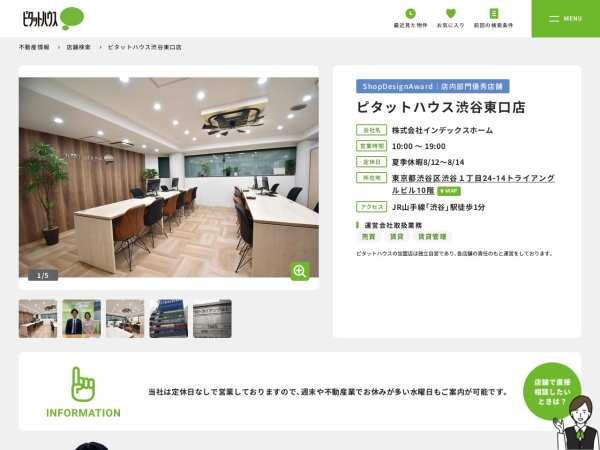Click the 所在地 label tag
The height and width of the screenshot is (450, 600).
[x=372, y=178]
